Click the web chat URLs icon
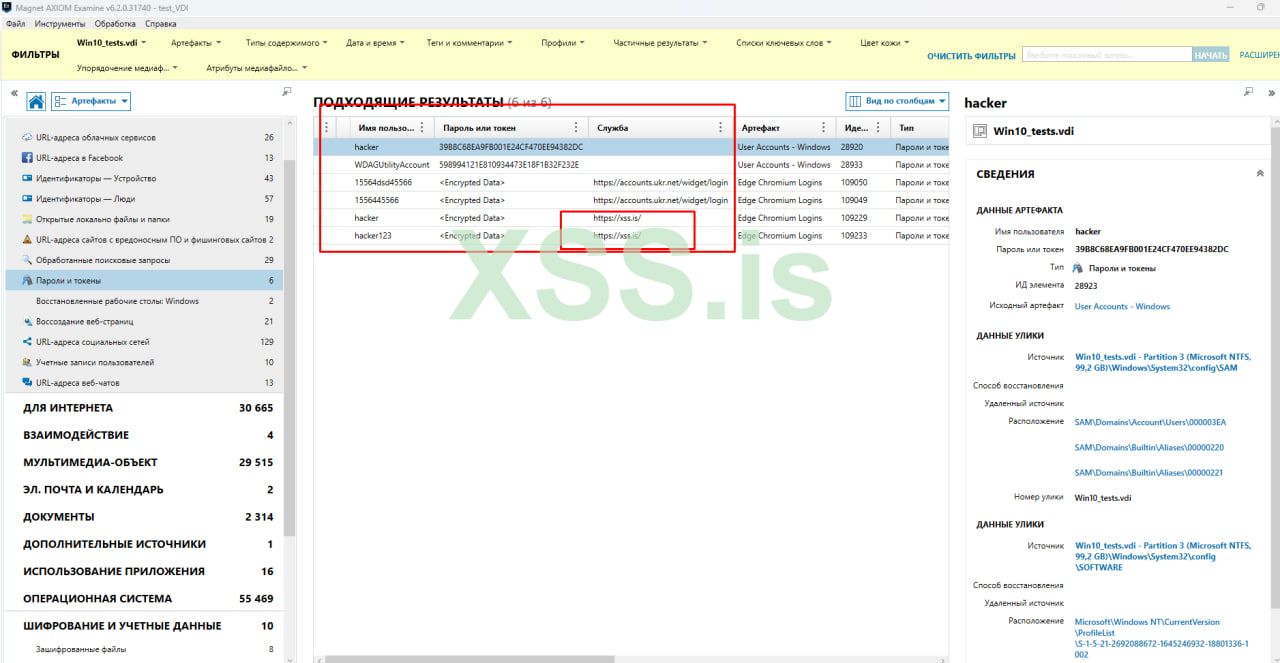The image size is (1280, 663). 27,383
